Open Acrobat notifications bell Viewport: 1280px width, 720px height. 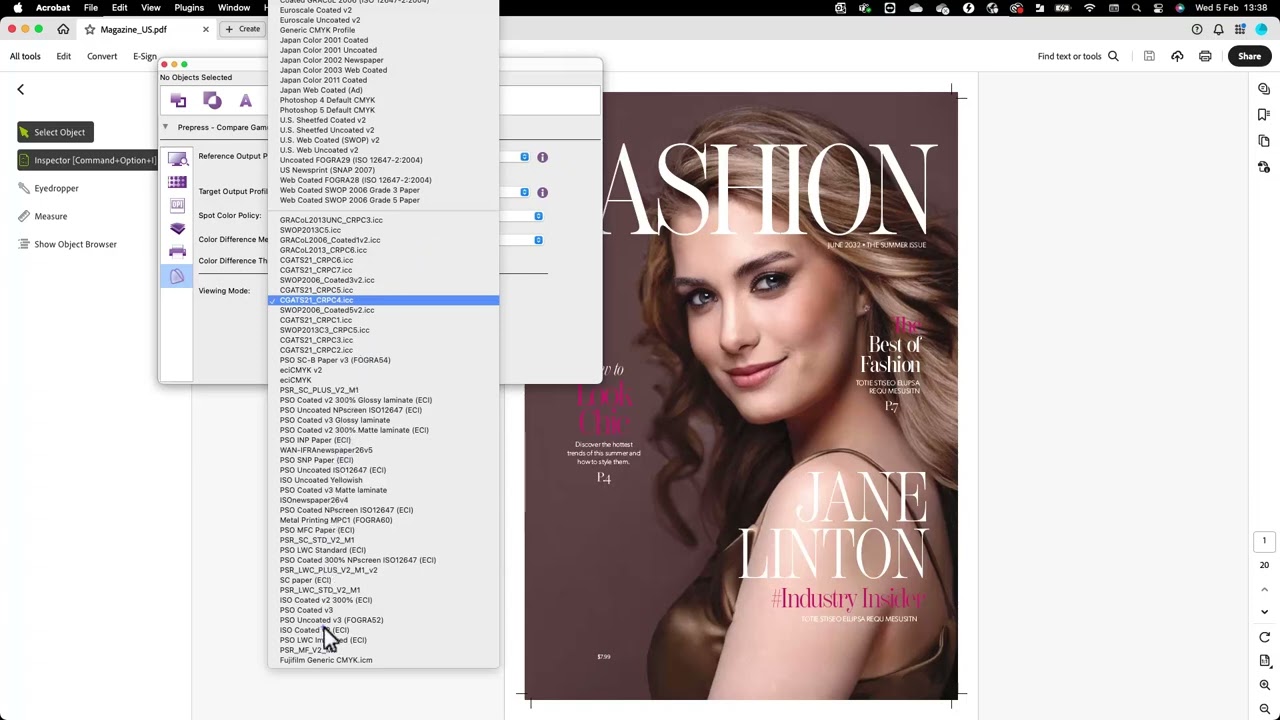point(1218,29)
